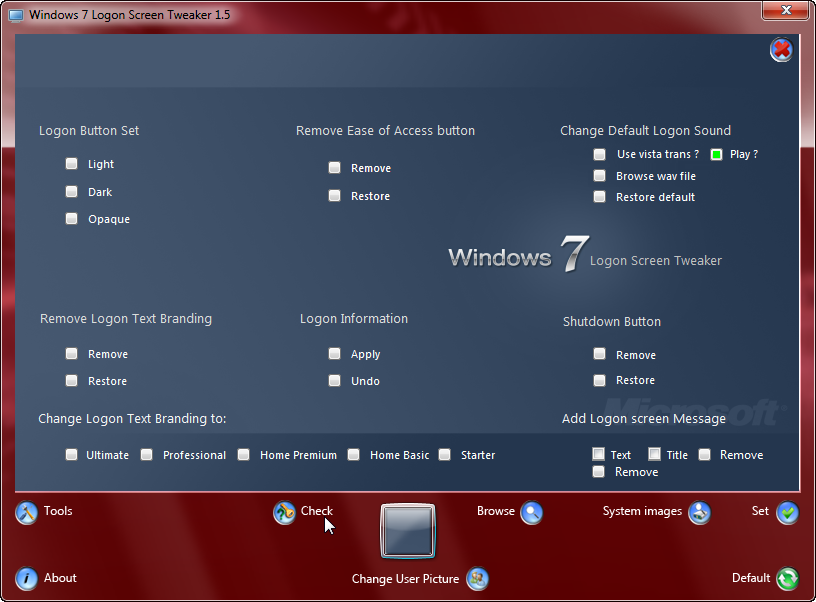Screen dimensions: 816x602
Task: Enable 'Use vista trans ?' option
Action: 599,154
